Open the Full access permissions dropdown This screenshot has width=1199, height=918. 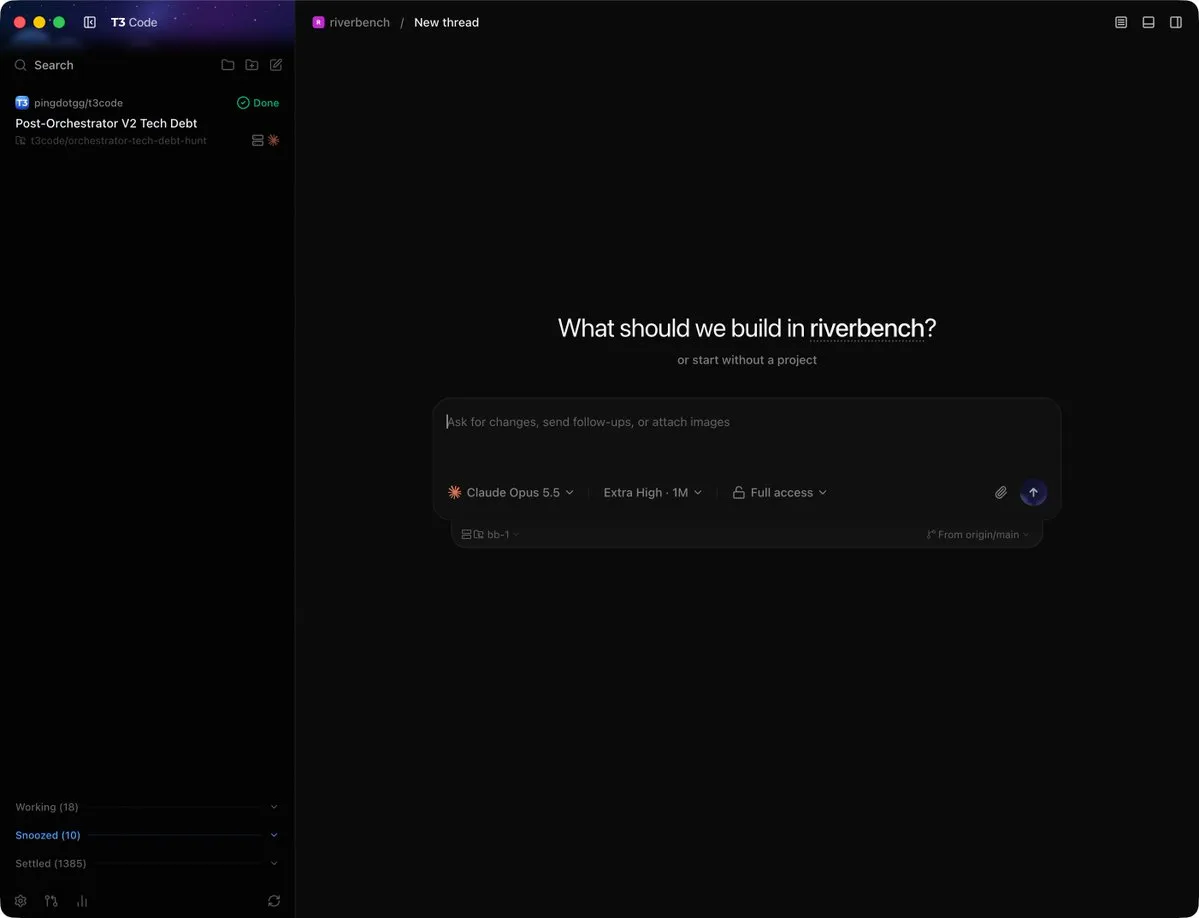tap(779, 492)
